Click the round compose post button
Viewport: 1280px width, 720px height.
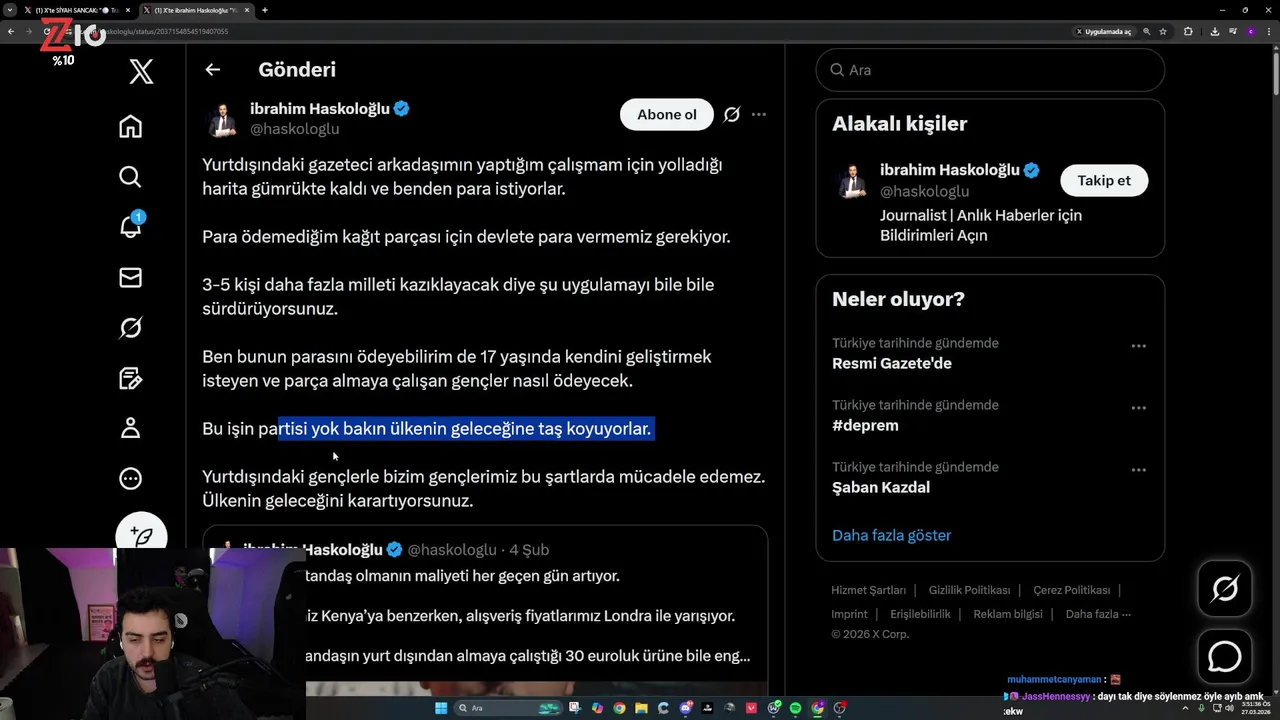tap(141, 535)
